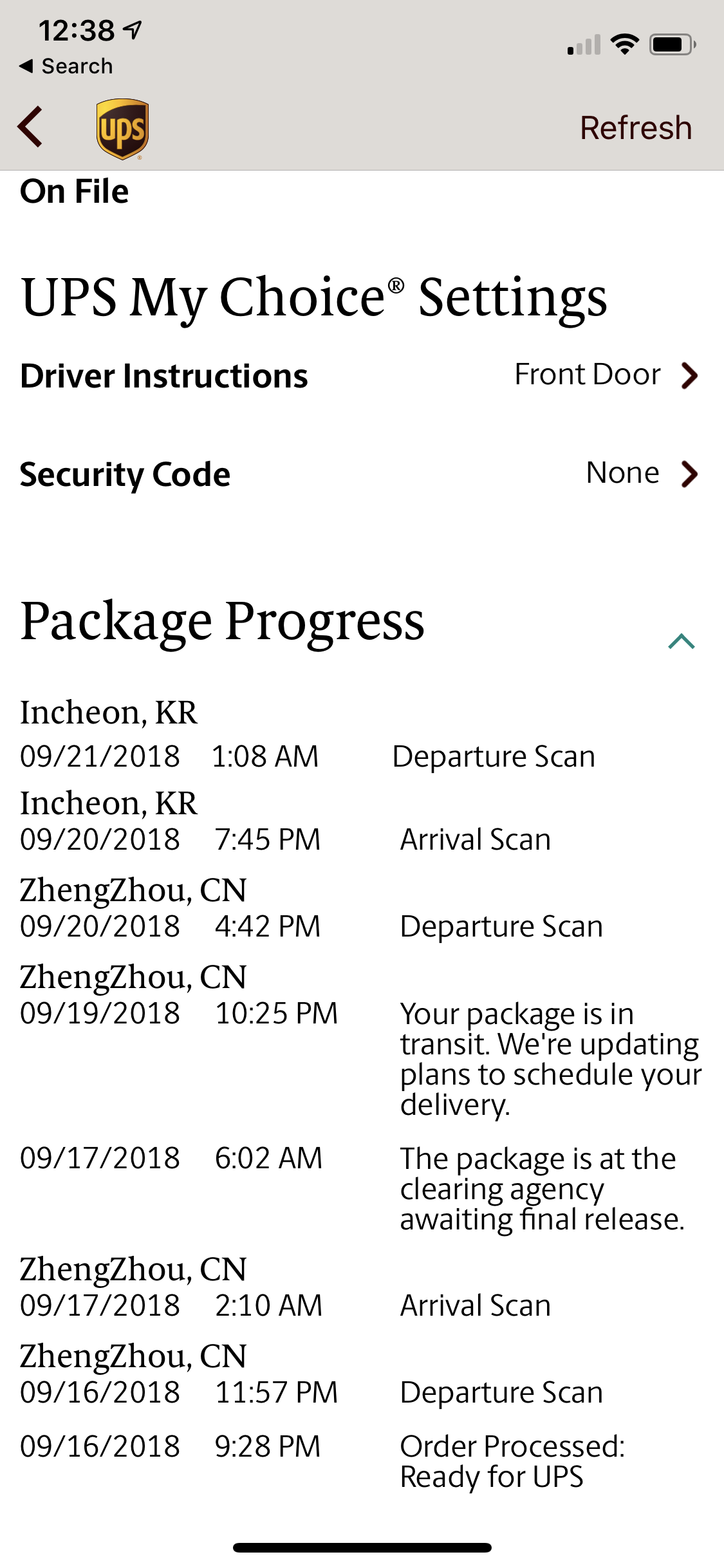Viewport: 724px width, 1568px height.
Task: Collapse the Package Progress section
Action: coord(682,641)
